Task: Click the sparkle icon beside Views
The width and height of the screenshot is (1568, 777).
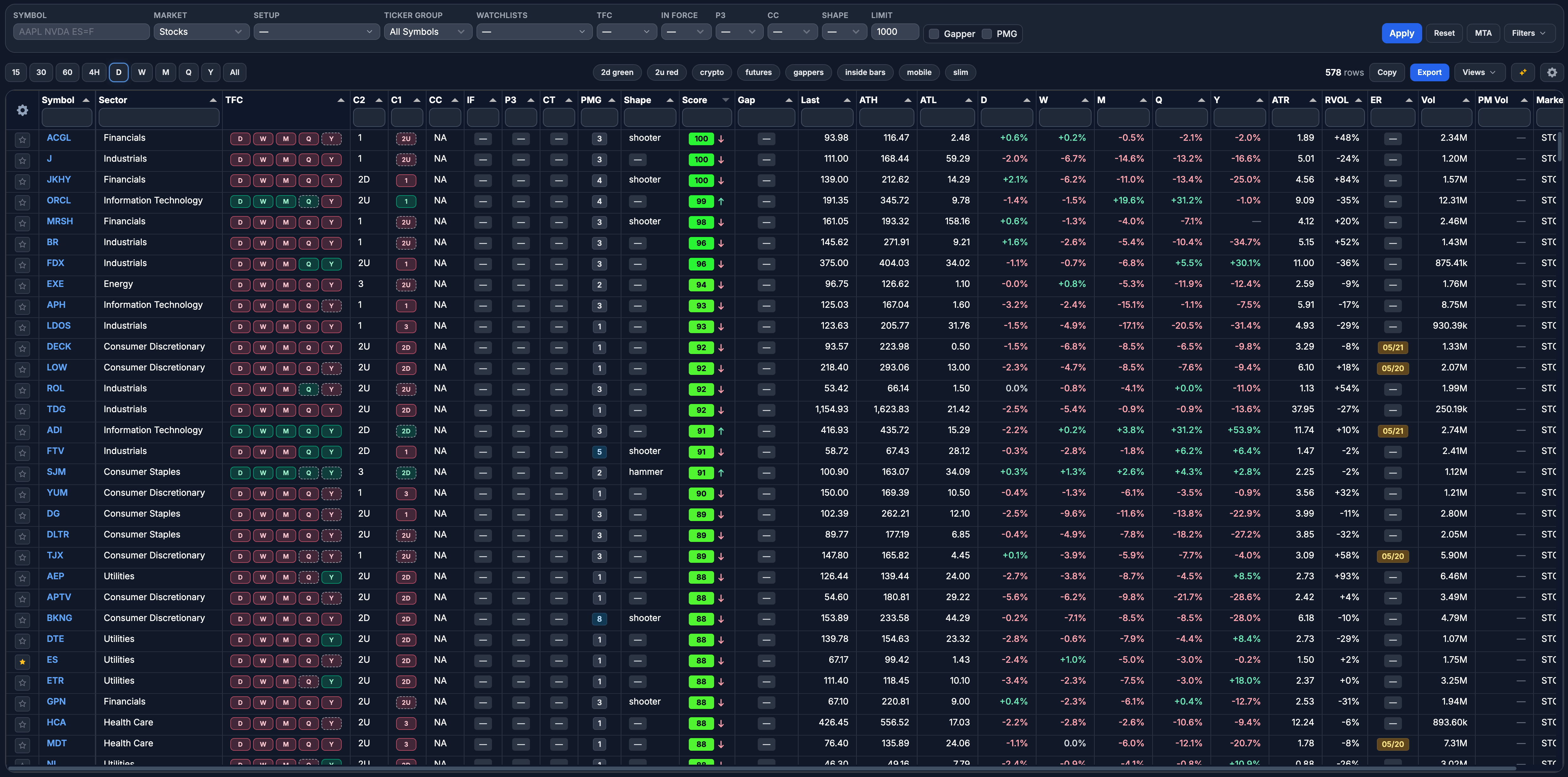Action: [x=1522, y=72]
